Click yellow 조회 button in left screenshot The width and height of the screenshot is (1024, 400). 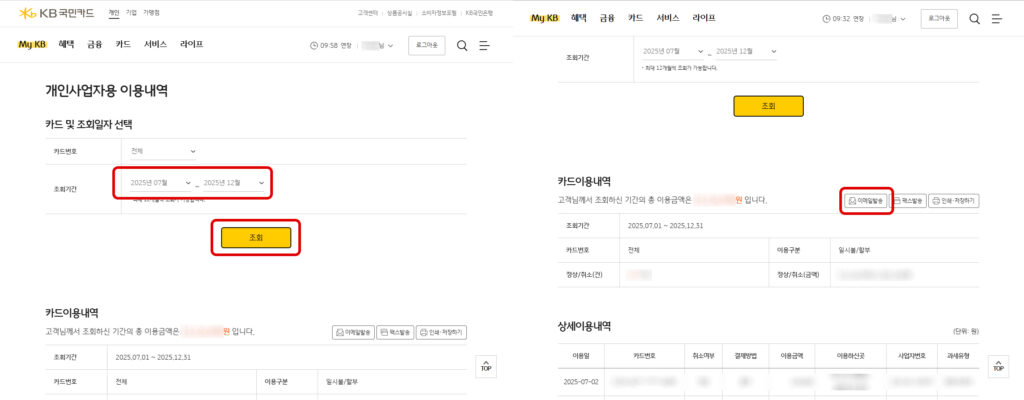256,237
